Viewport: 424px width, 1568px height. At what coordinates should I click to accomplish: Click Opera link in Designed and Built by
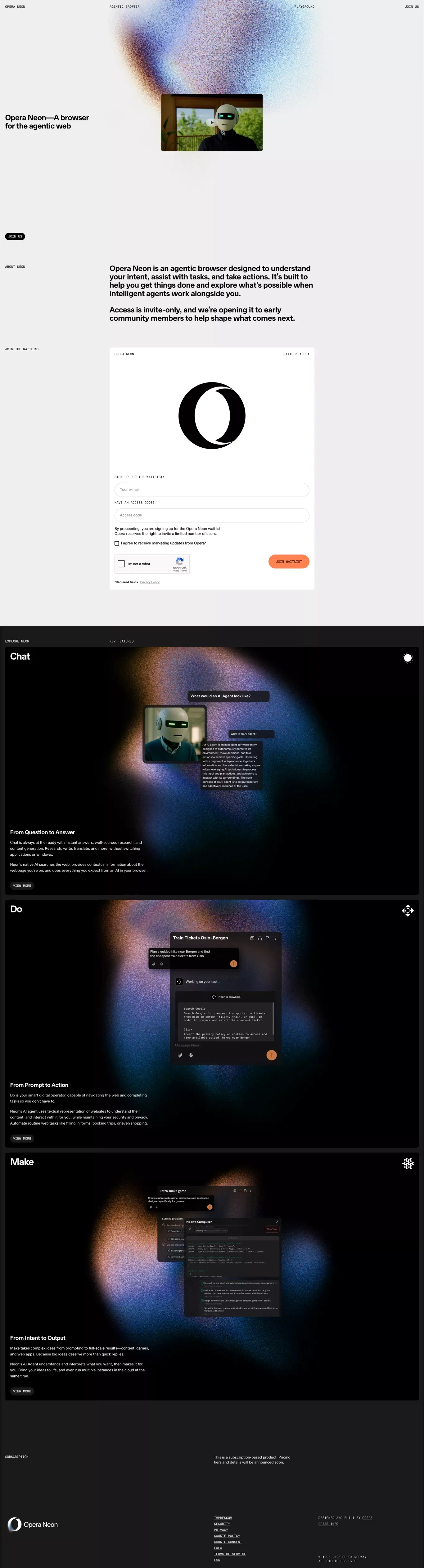point(367,1517)
